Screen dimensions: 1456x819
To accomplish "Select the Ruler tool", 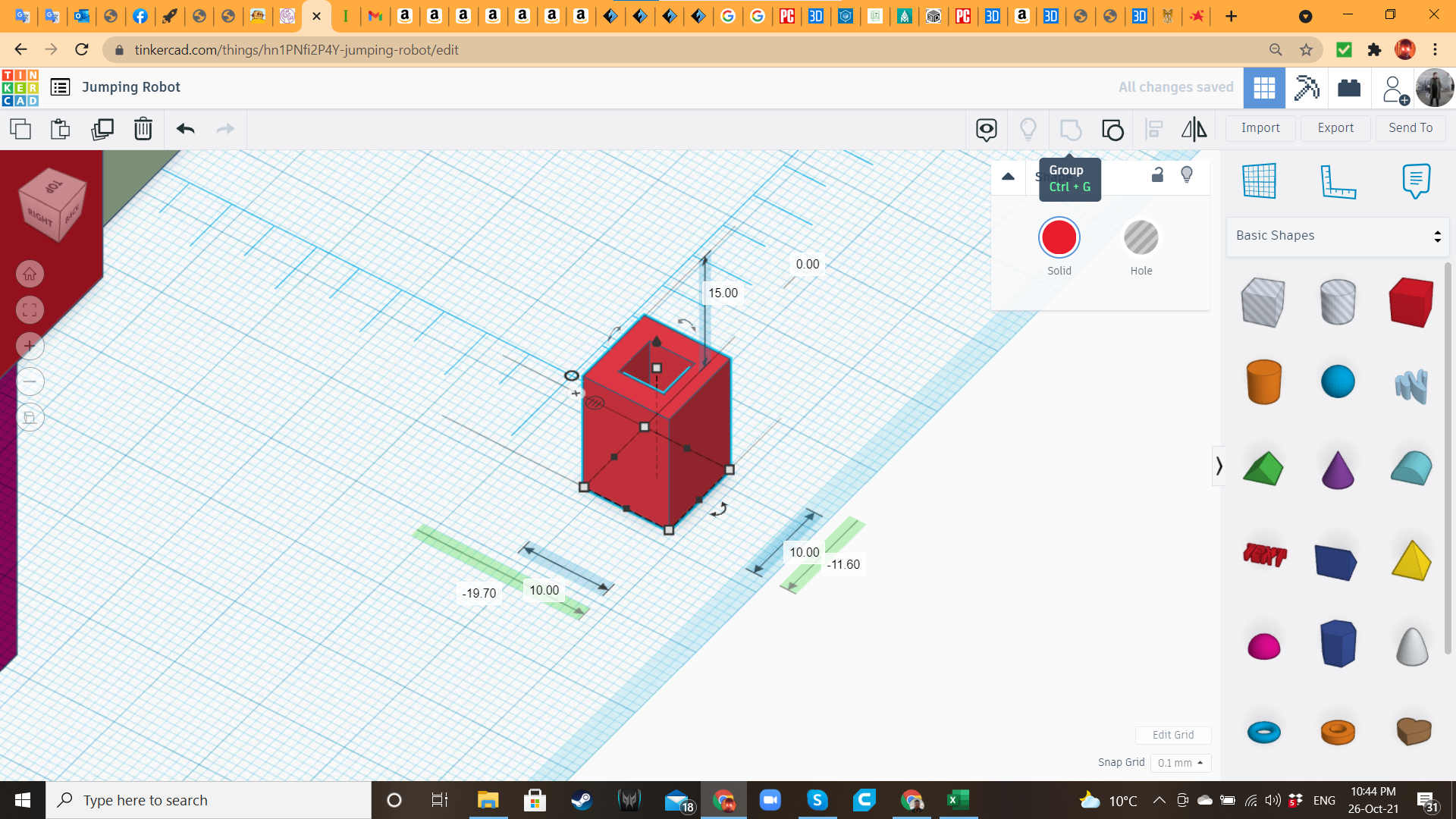I will tap(1338, 181).
